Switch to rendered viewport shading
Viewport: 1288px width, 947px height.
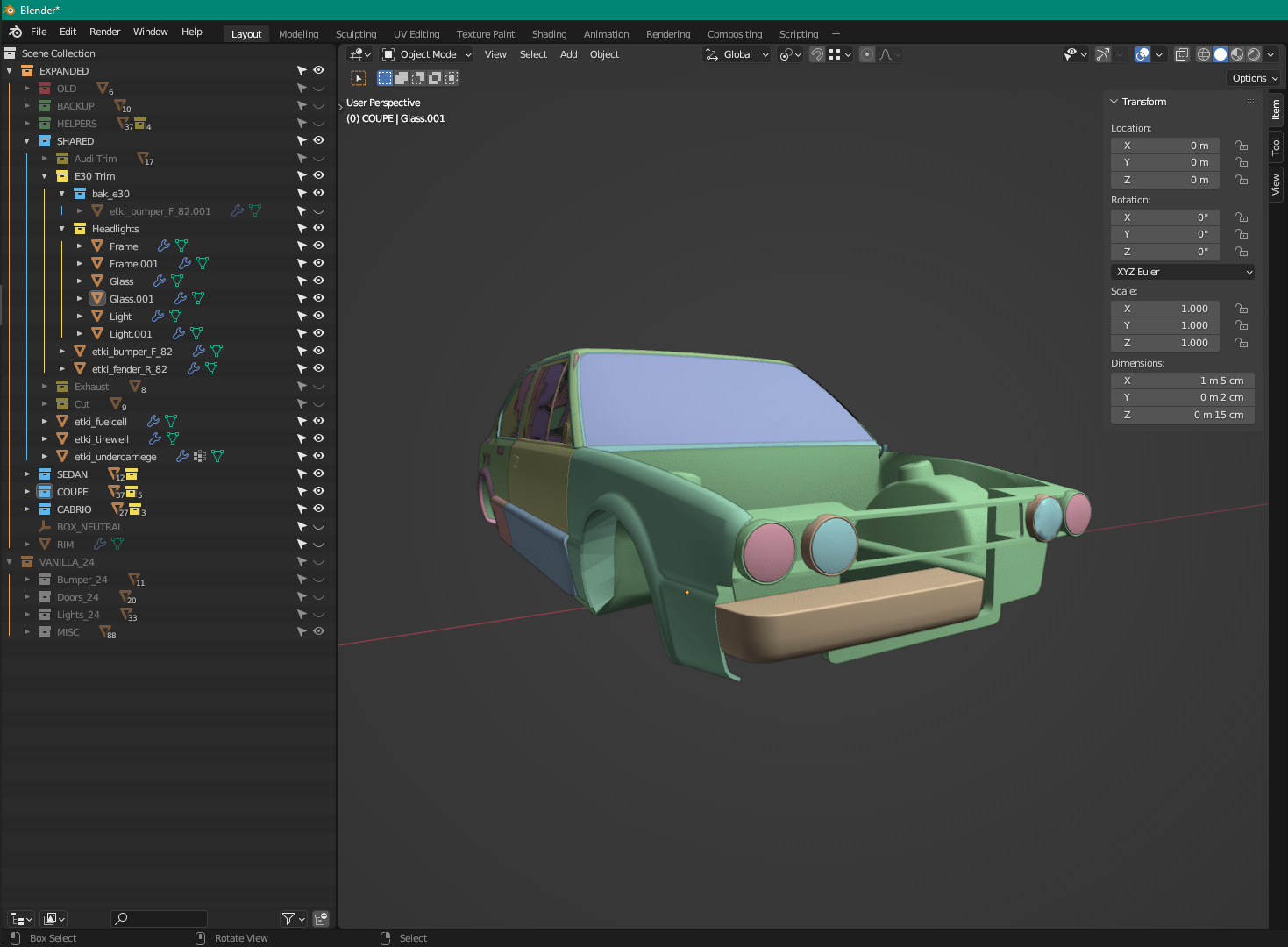click(x=1254, y=54)
